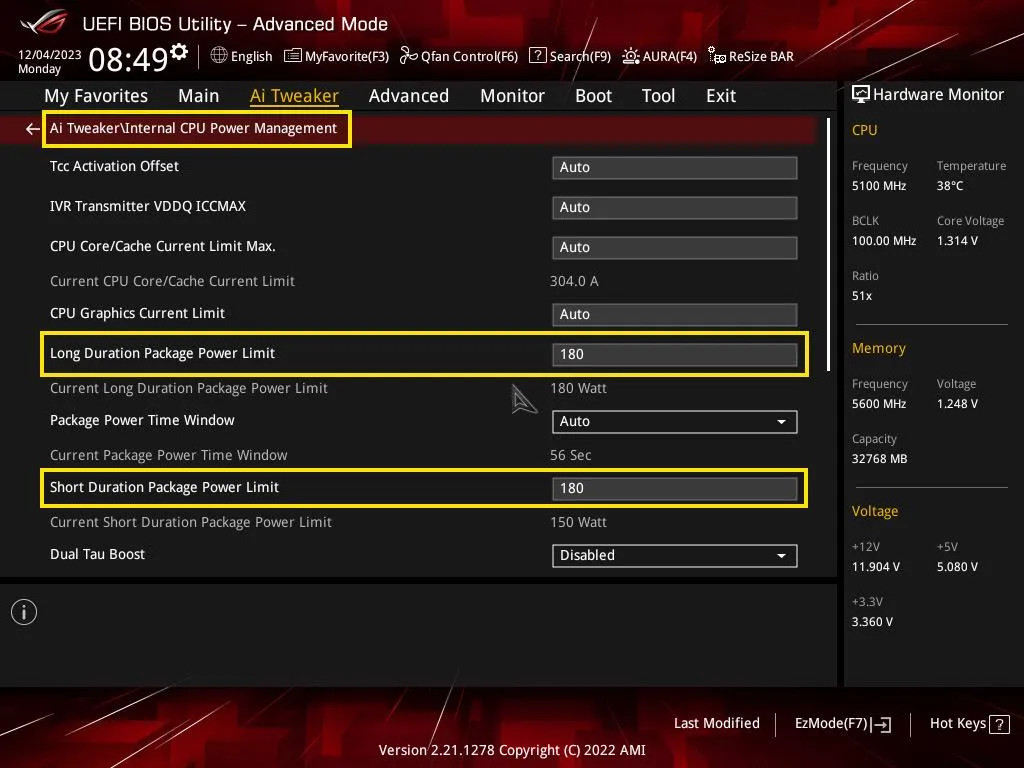
Task: Click Long Duration Package Power Limit field
Action: (675, 355)
